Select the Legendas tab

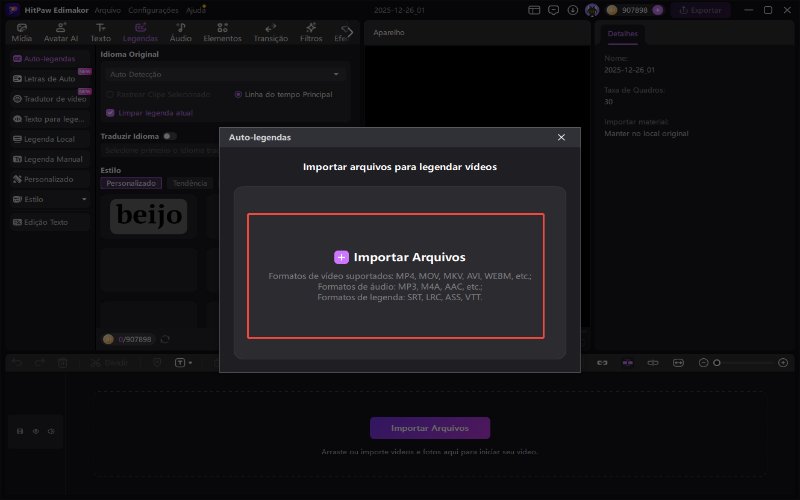click(140, 33)
